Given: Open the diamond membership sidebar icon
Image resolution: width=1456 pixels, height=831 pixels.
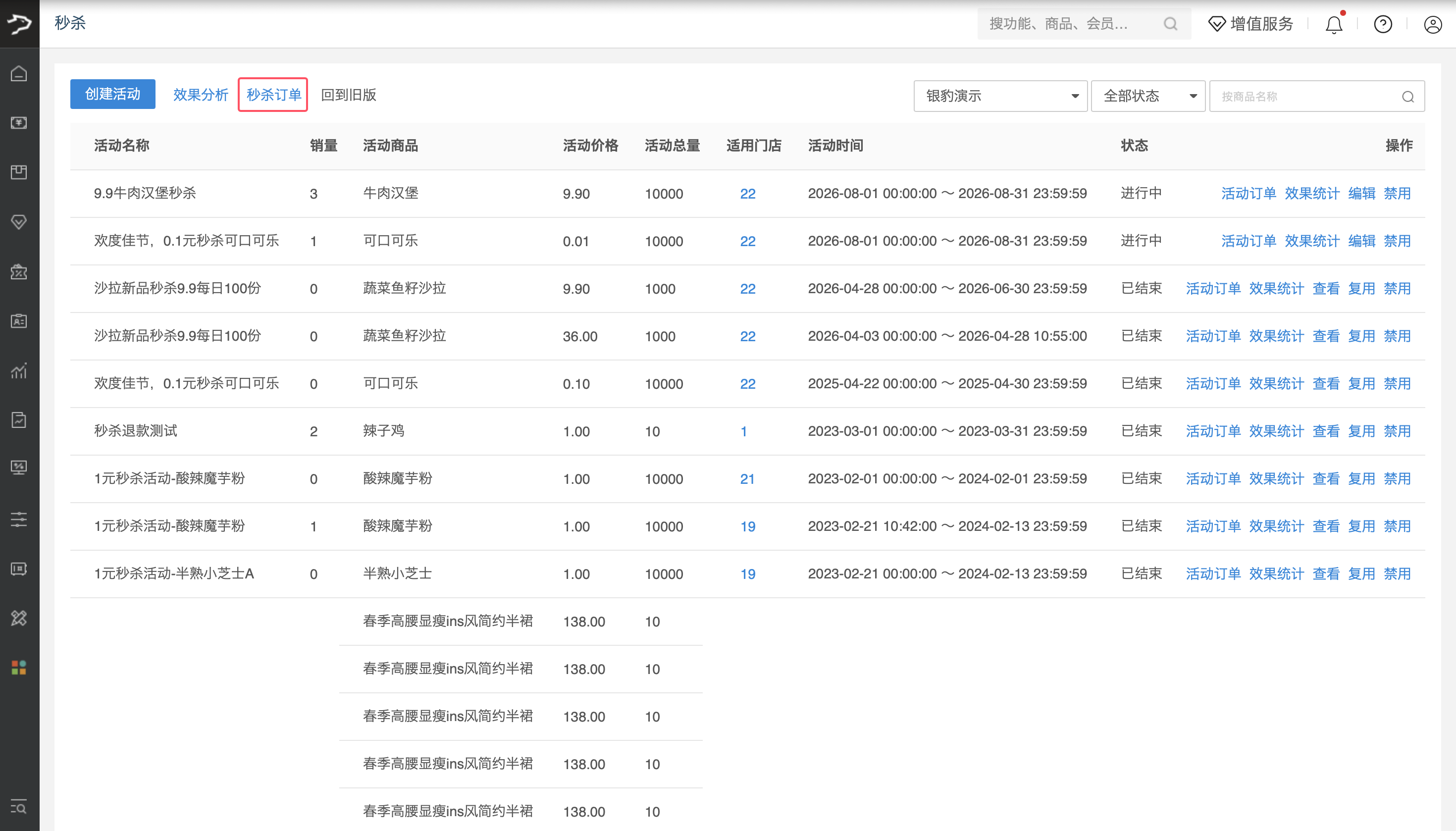Looking at the screenshot, I should click(x=19, y=222).
